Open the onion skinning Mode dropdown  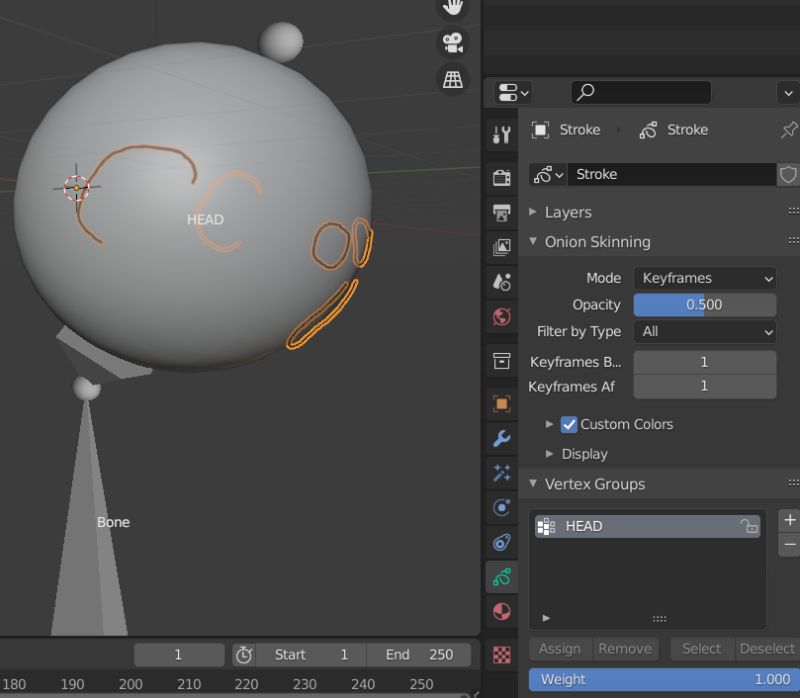pos(705,278)
